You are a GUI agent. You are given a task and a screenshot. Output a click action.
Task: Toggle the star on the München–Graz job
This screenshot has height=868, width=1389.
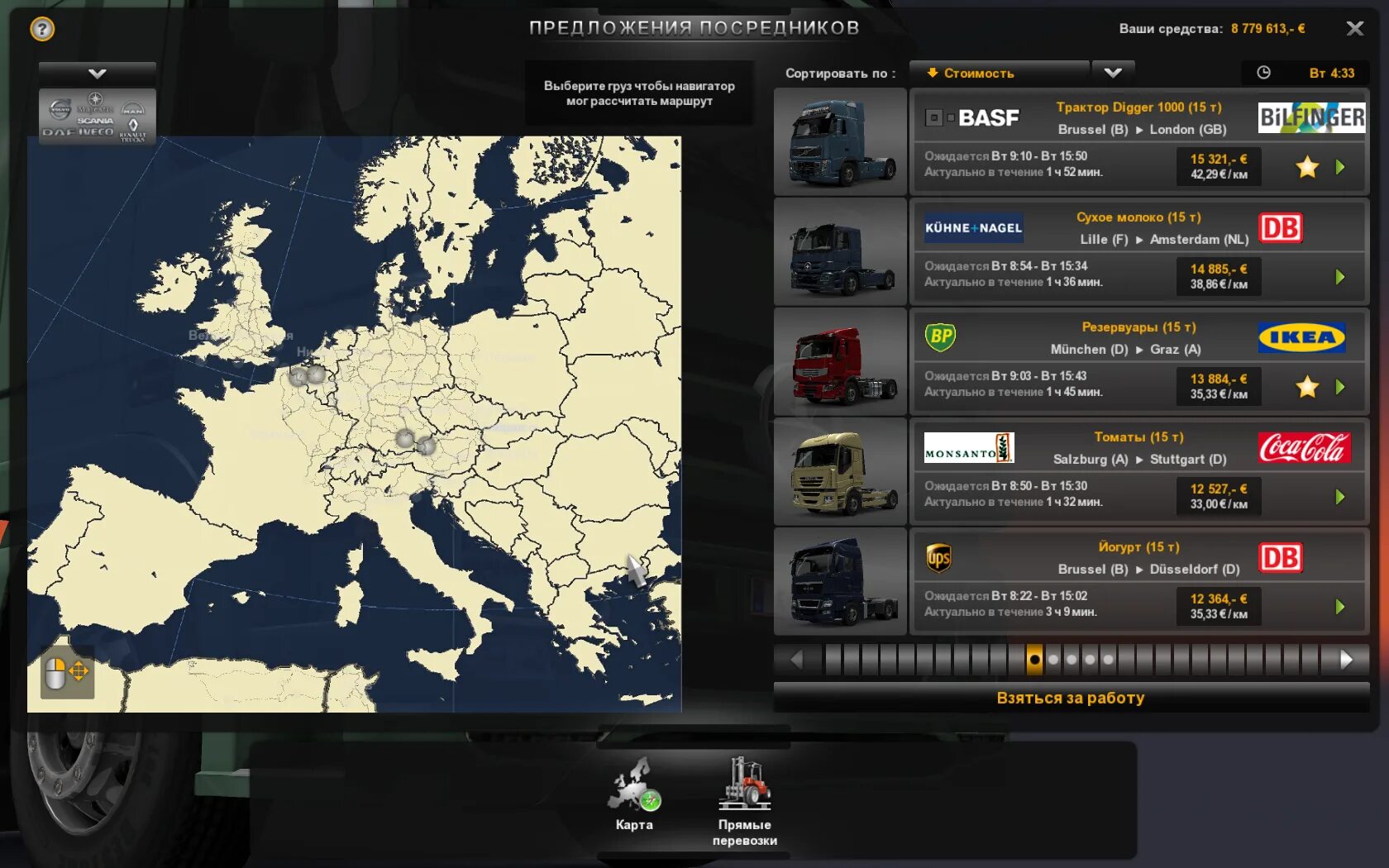click(1307, 387)
